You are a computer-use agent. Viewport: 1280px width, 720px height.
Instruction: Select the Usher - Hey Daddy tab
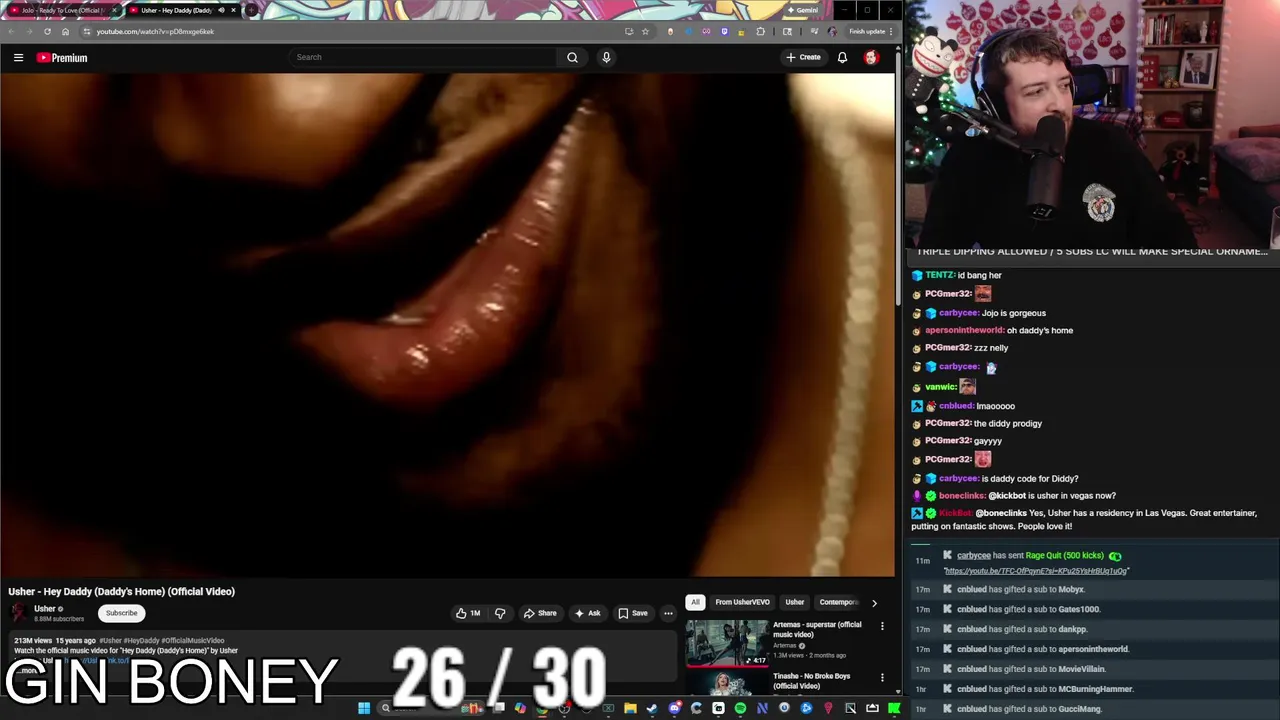[x=175, y=10]
